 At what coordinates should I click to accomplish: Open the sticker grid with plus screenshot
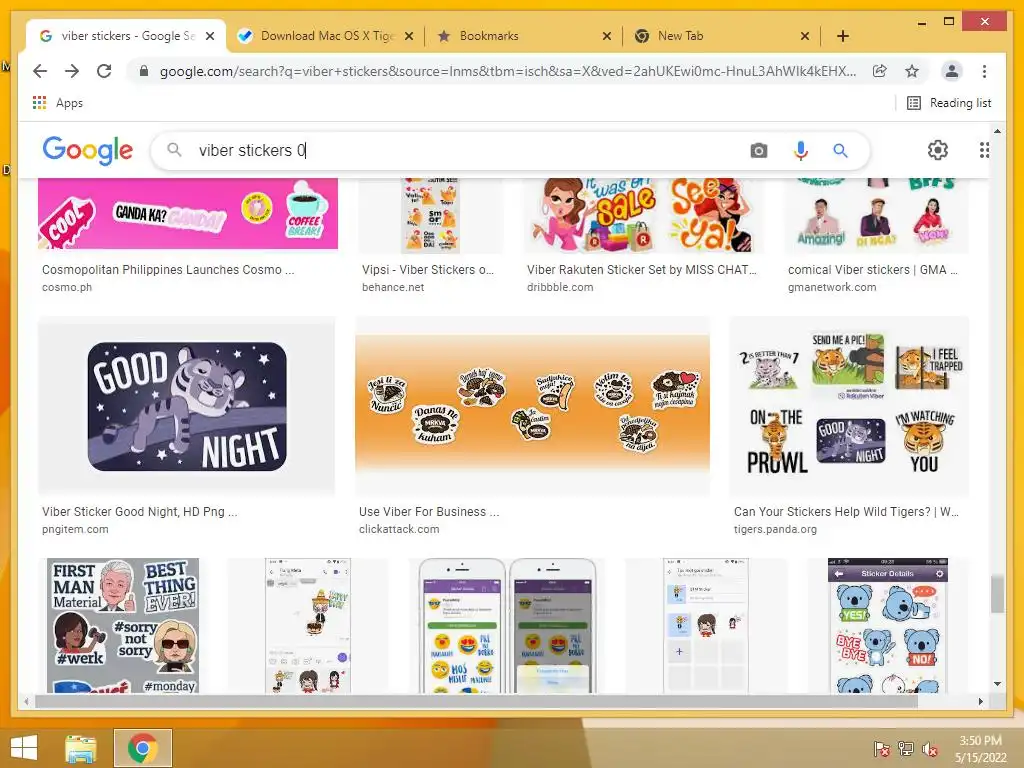(706, 626)
